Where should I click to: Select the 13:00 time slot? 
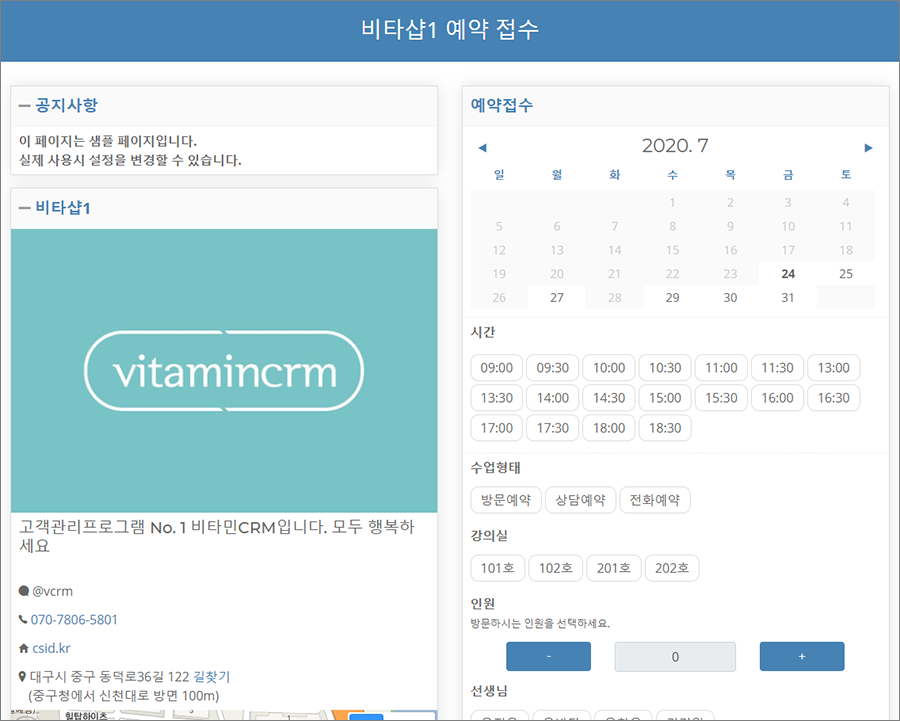tap(833, 368)
